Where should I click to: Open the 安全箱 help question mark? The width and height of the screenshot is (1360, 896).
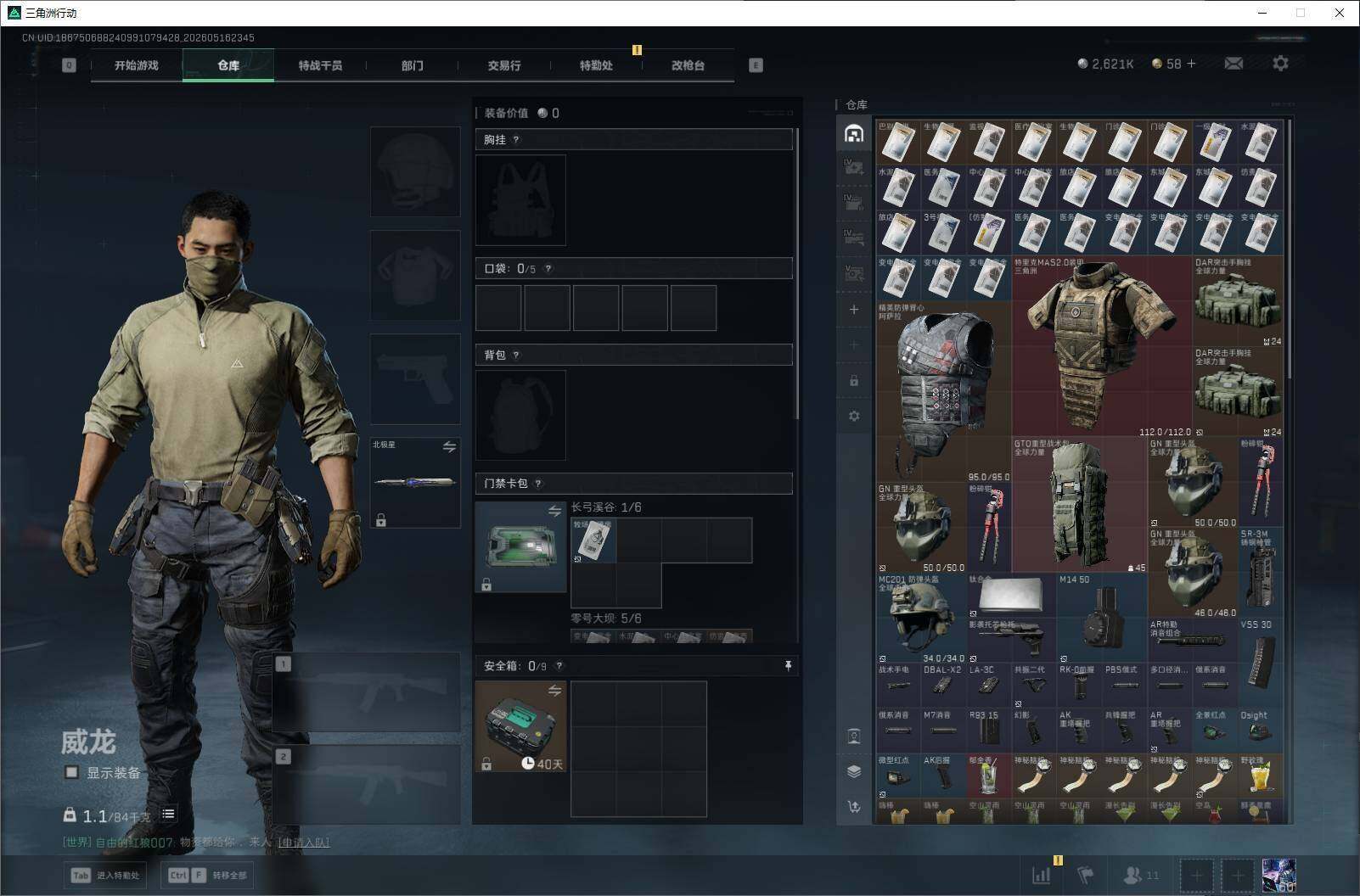point(559,666)
